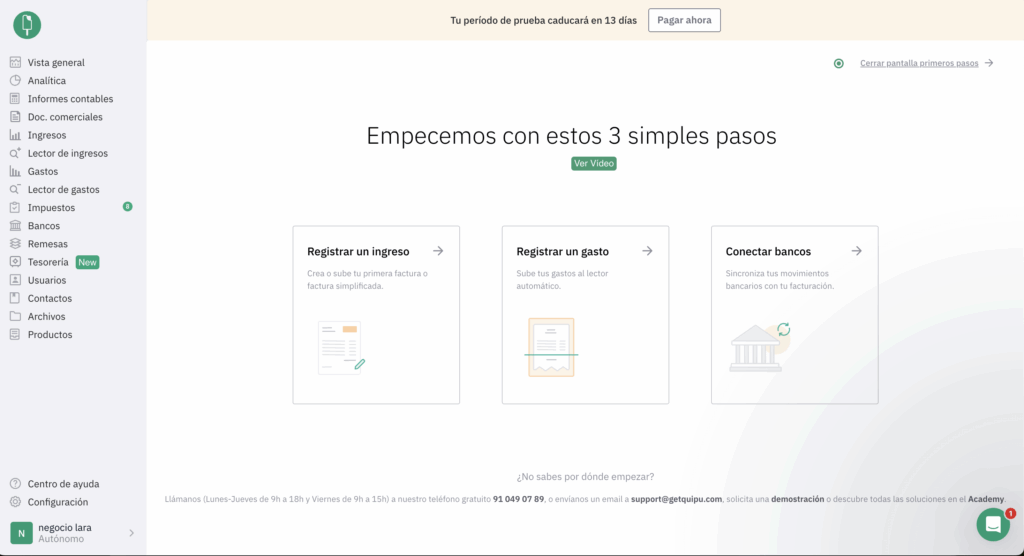Click the invoice illustration in Registrar un ingreso
This screenshot has width=1024, height=556.
click(341, 348)
